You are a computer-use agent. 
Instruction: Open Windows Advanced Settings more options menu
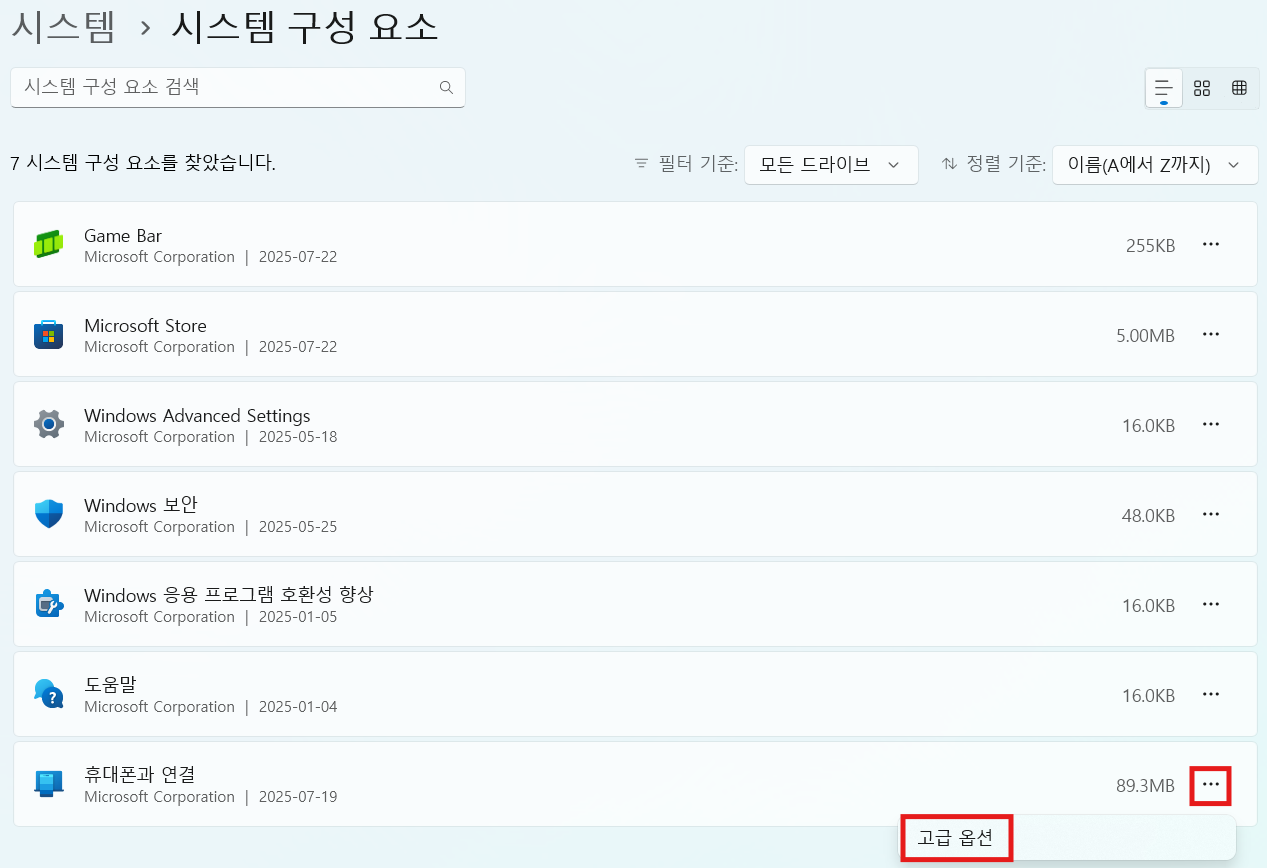[x=1211, y=424]
